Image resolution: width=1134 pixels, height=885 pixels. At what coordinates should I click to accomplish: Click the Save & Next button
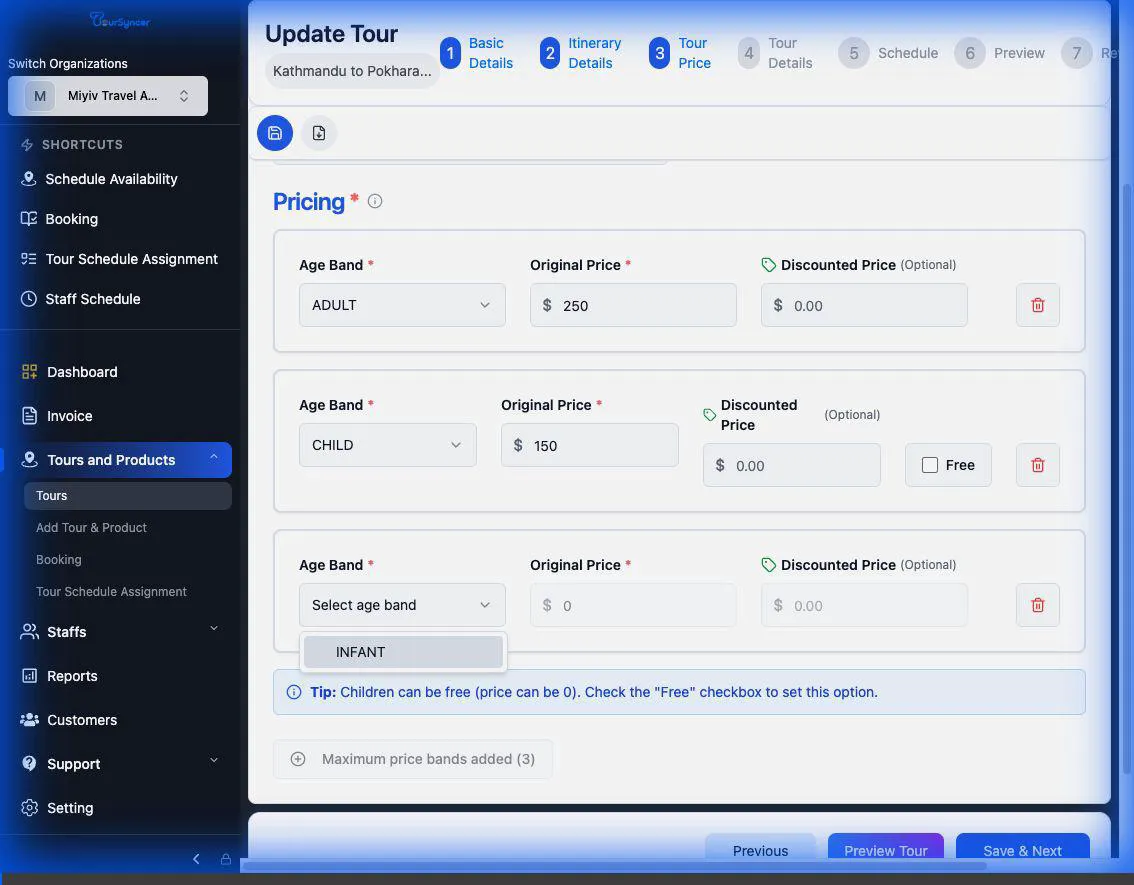point(1021,850)
